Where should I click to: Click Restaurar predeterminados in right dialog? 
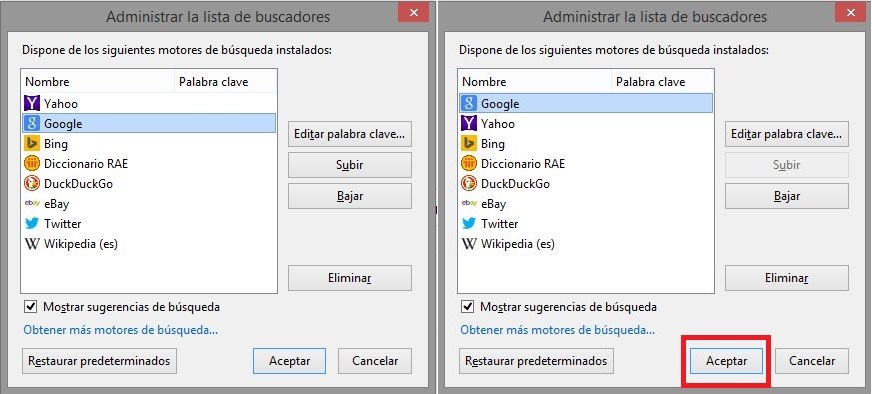pyautogui.click(x=536, y=361)
